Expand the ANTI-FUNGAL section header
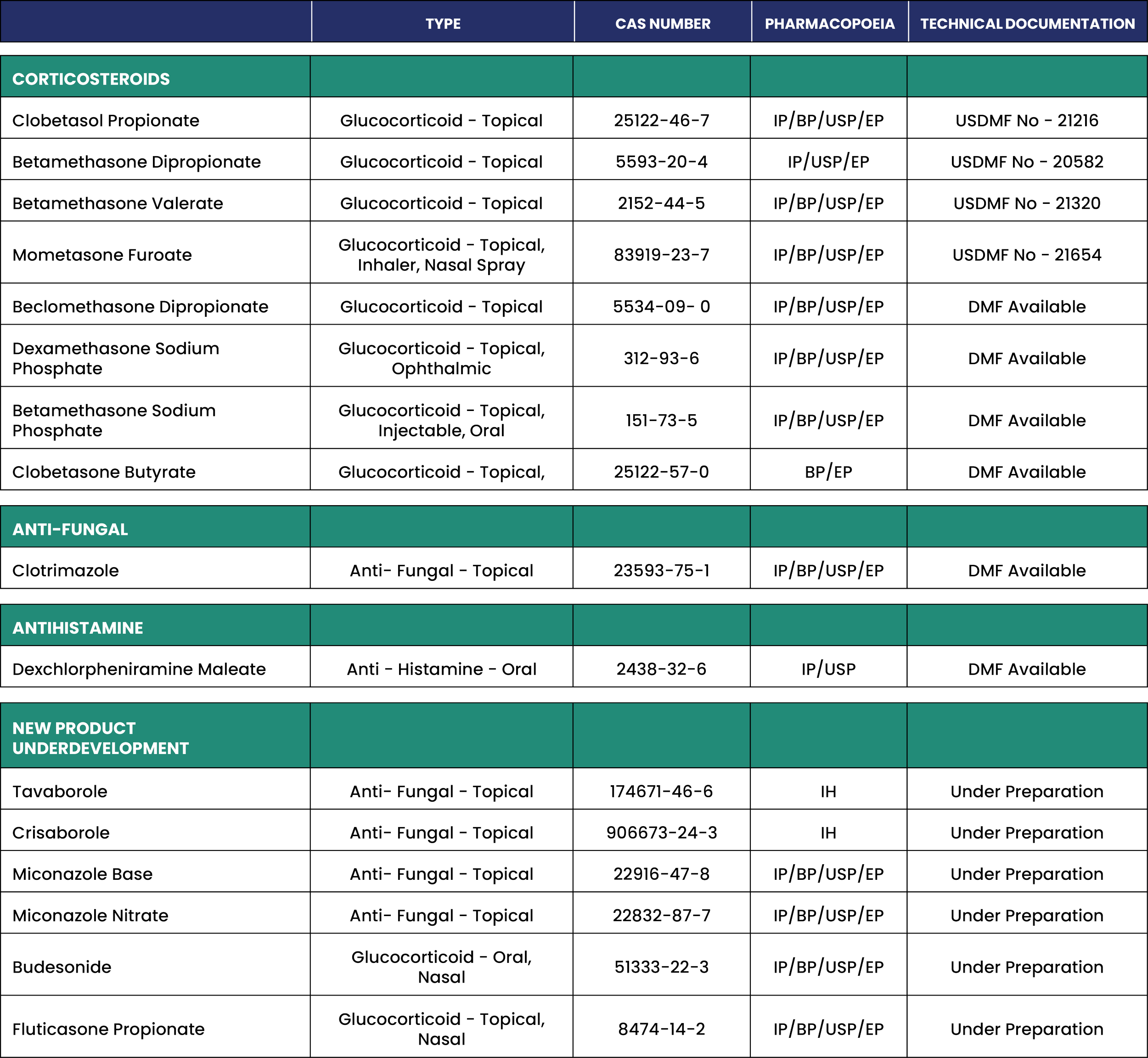 [x=69, y=529]
